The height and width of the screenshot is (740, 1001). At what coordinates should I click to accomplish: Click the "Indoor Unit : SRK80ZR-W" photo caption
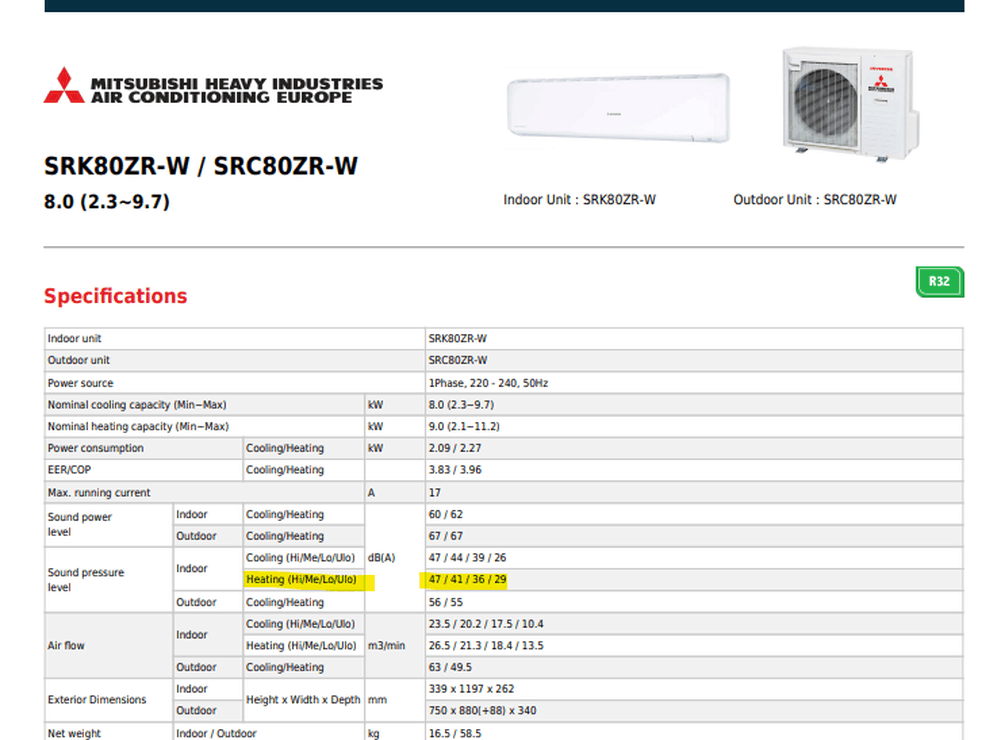coord(580,200)
